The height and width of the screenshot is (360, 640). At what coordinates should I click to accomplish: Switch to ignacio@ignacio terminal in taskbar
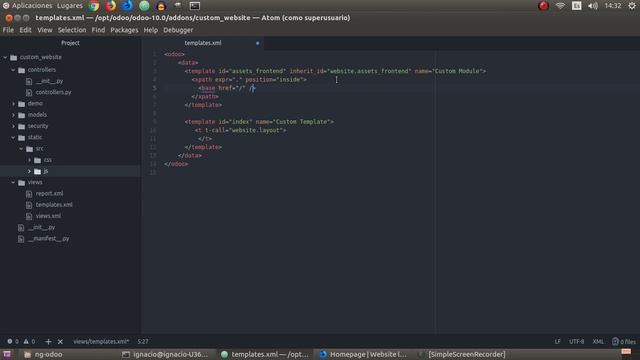(x=165, y=354)
